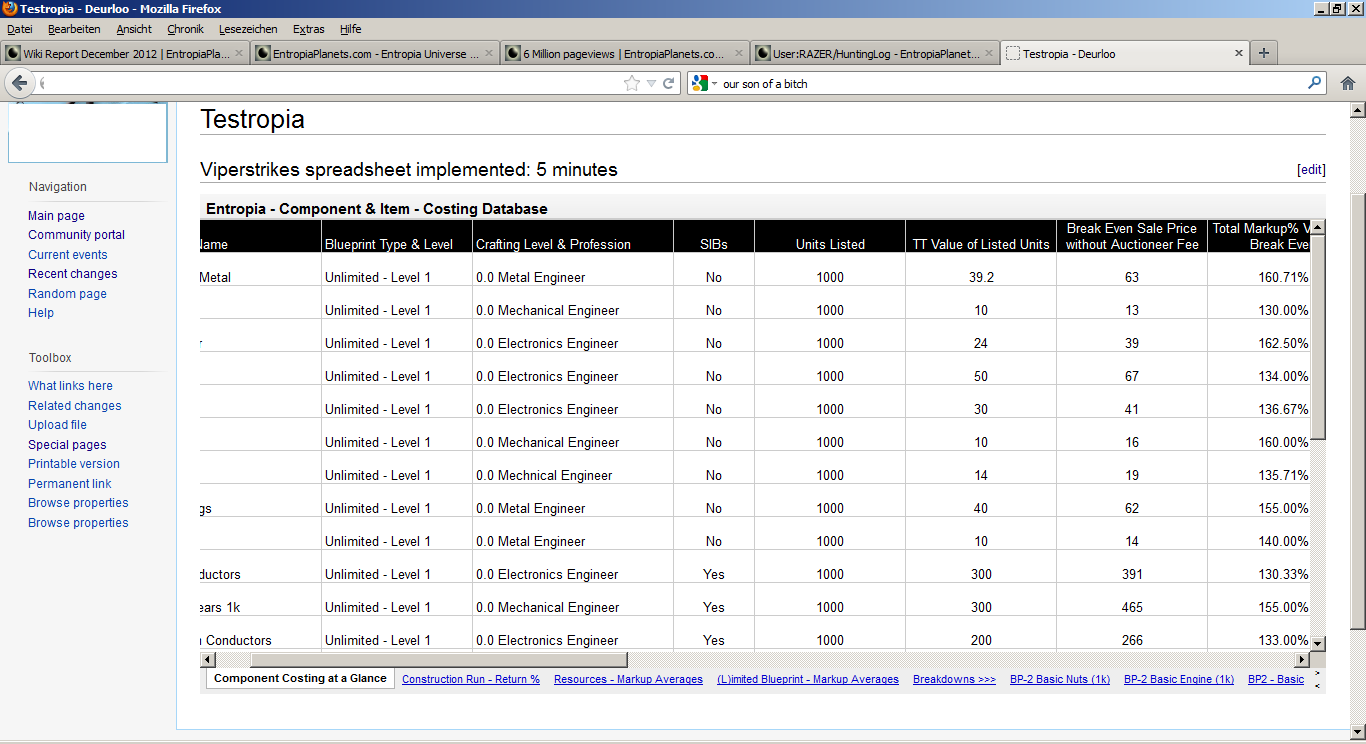Open Recent changes link
Image resolution: width=1366 pixels, height=744 pixels.
click(73, 274)
